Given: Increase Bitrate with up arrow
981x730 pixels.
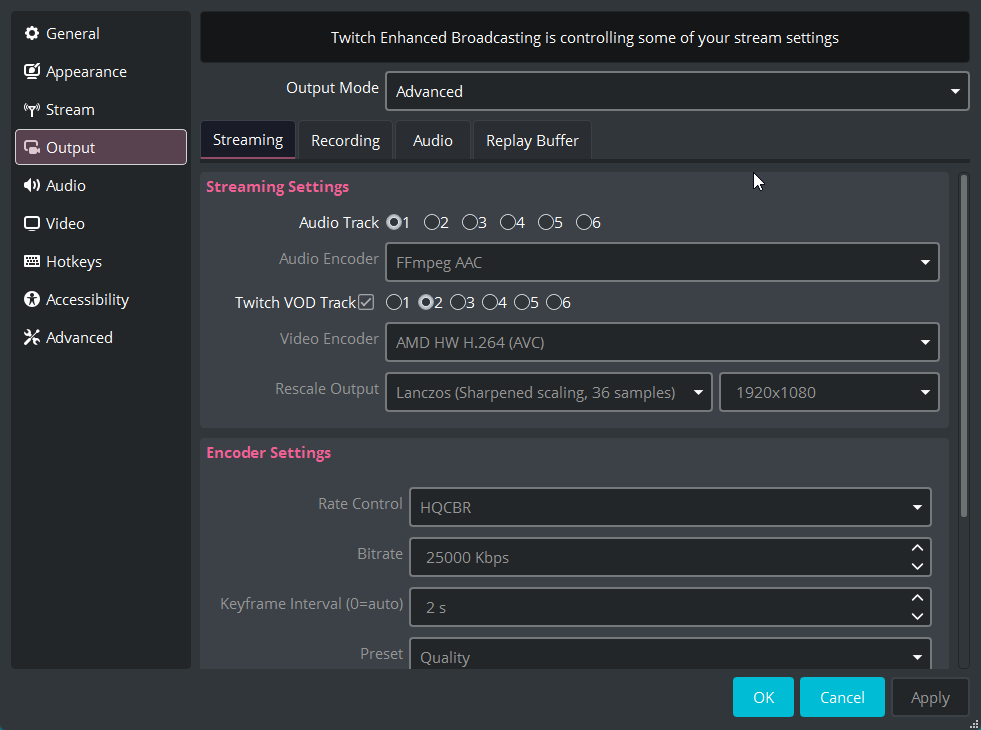Looking at the screenshot, I should click(x=917, y=548).
